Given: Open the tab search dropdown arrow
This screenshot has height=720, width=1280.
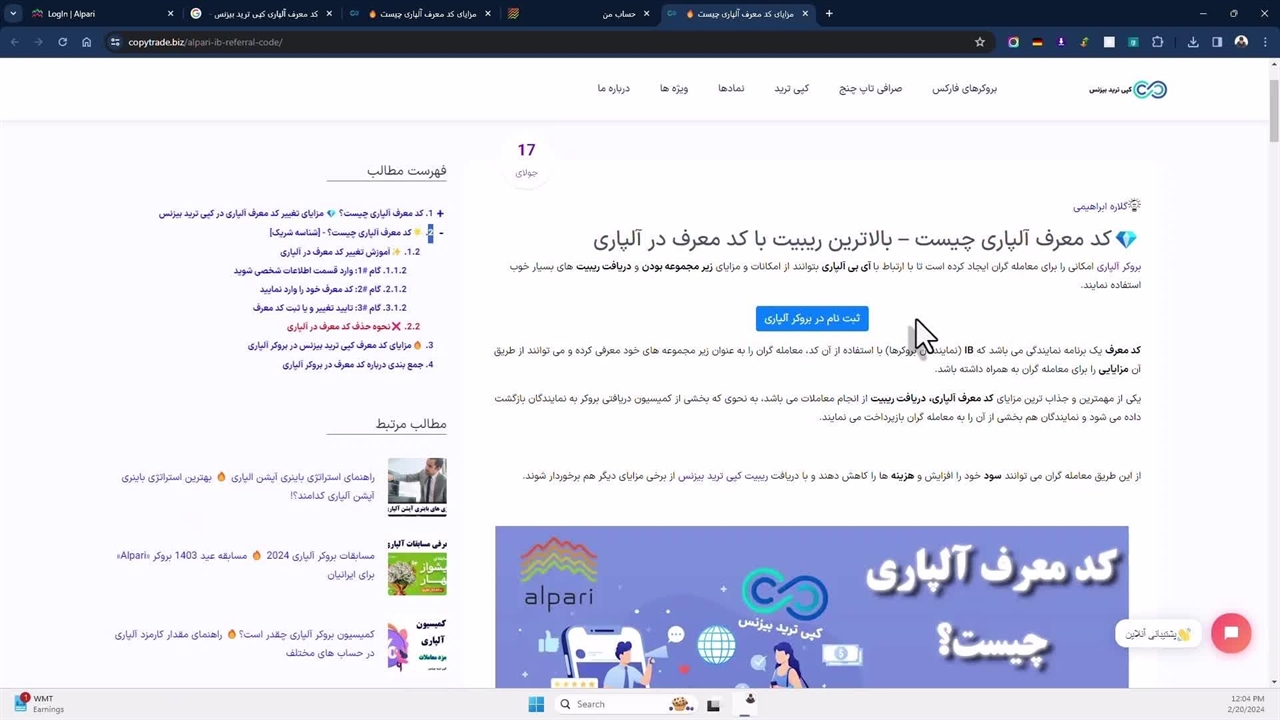Looking at the screenshot, I should 13,14.
